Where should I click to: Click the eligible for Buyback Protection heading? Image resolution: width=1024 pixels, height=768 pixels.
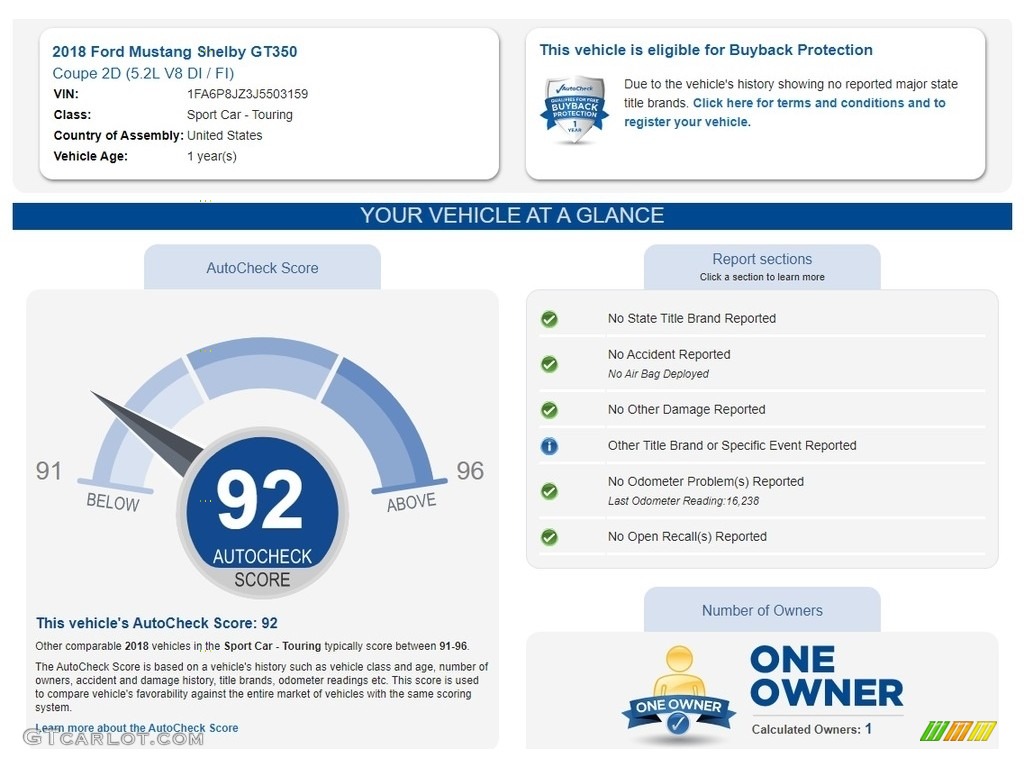tap(706, 50)
